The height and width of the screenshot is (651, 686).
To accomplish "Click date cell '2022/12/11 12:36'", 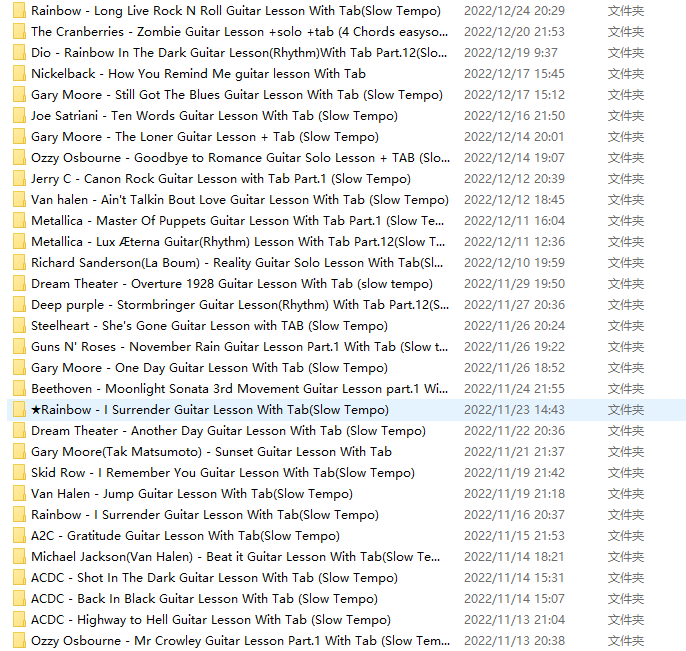I will tap(514, 242).
